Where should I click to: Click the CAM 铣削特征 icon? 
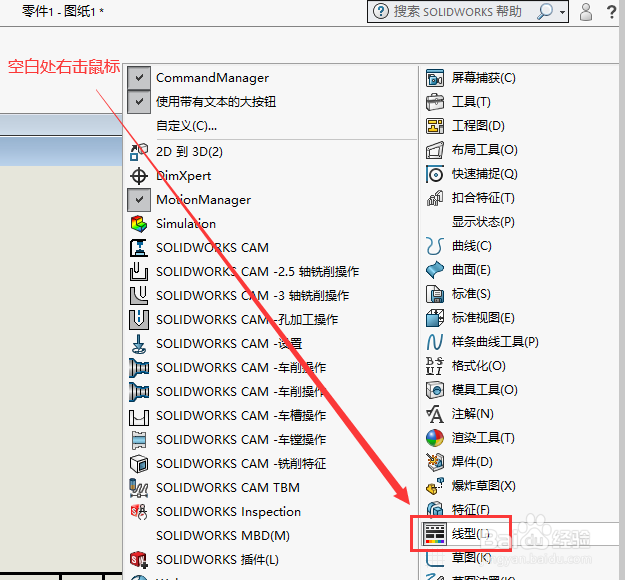point(139,464)
